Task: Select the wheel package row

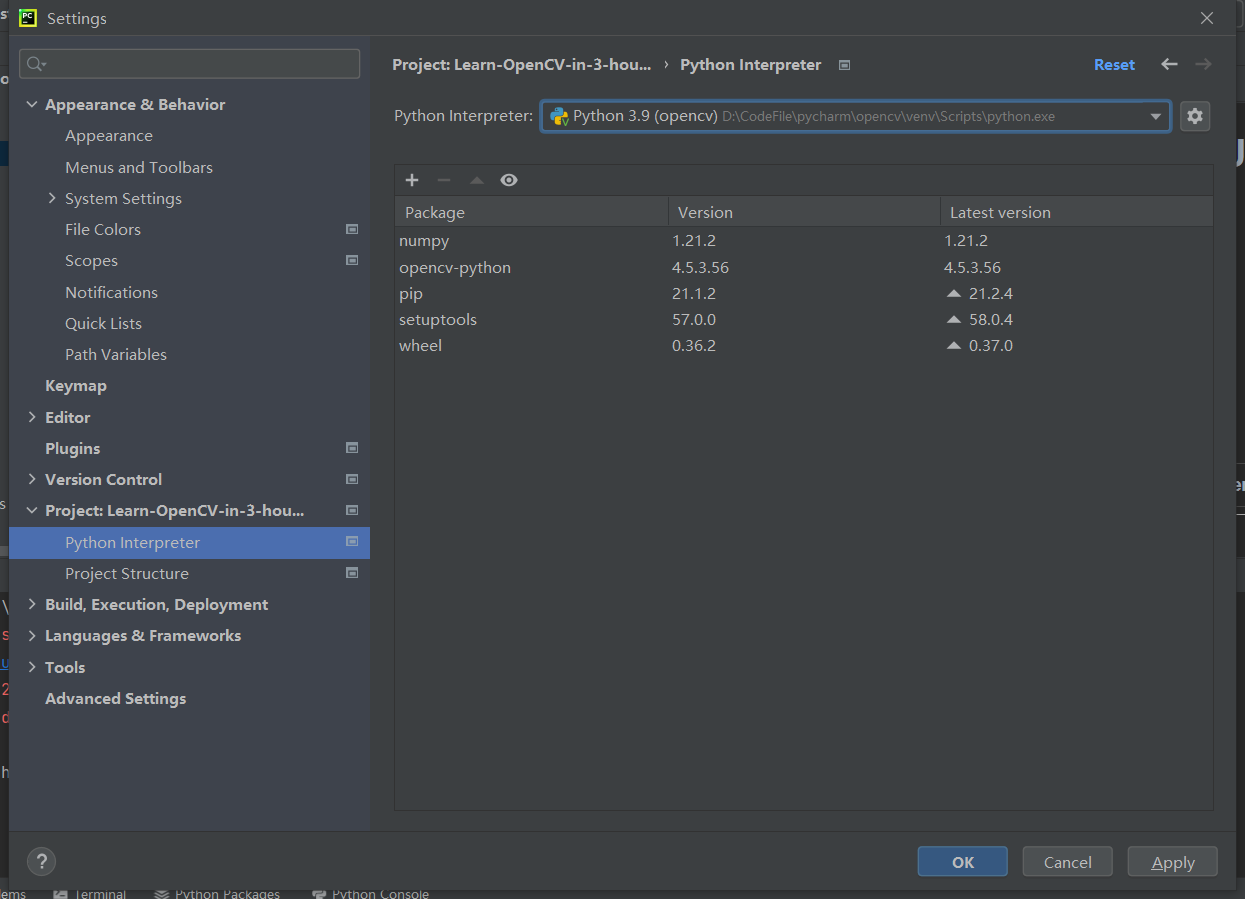Action: pyautogui.click(x=804, y=346)
